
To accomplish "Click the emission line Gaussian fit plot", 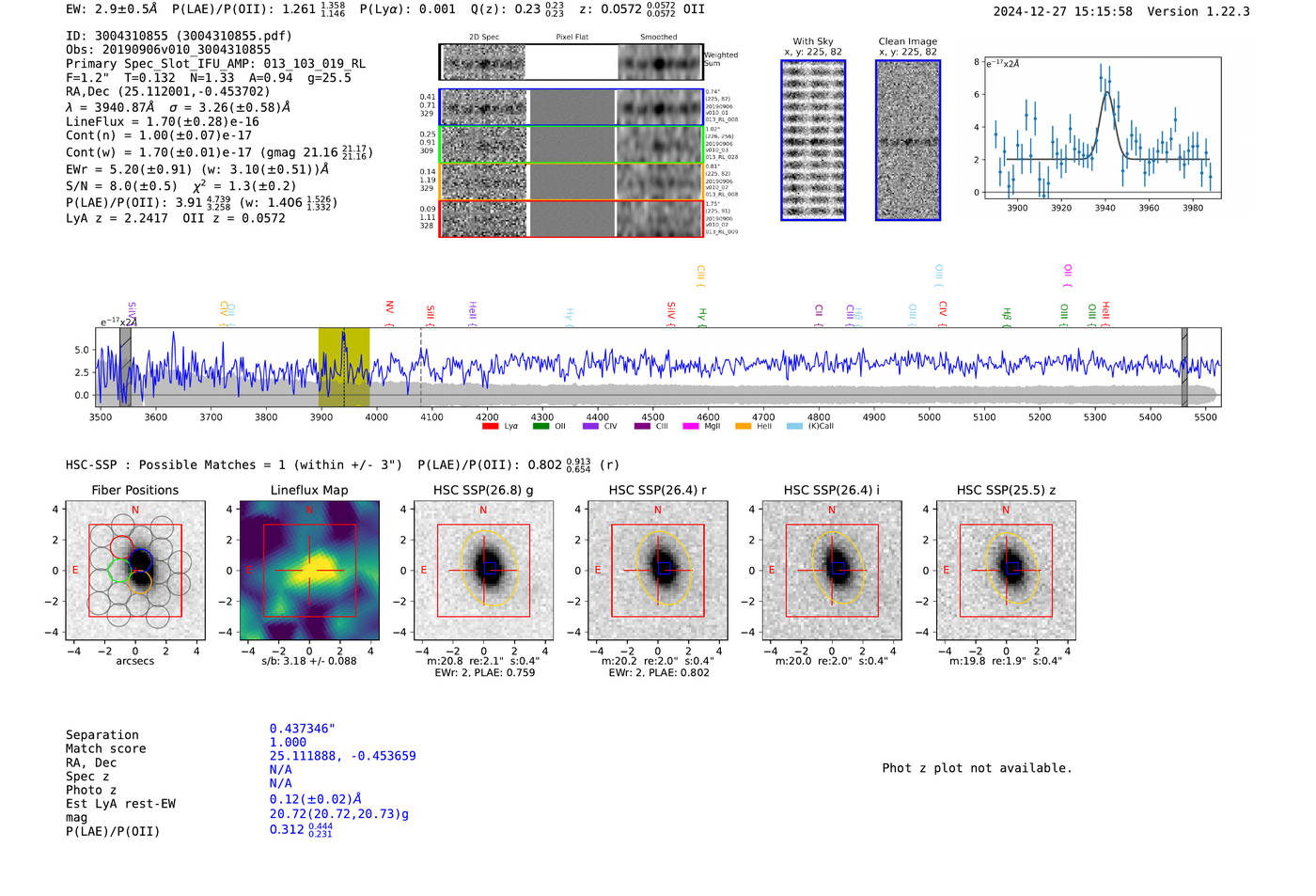I will click(1102, 129).
